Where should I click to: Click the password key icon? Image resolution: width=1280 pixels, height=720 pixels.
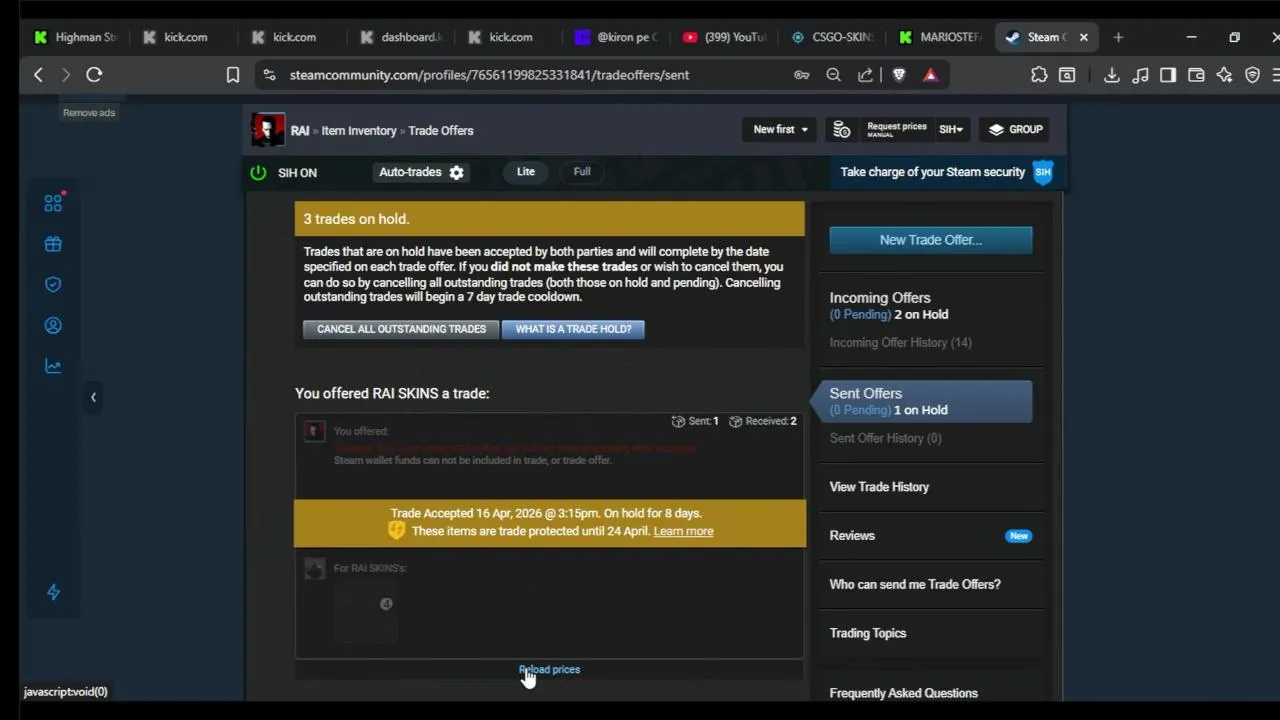(801, 75)
